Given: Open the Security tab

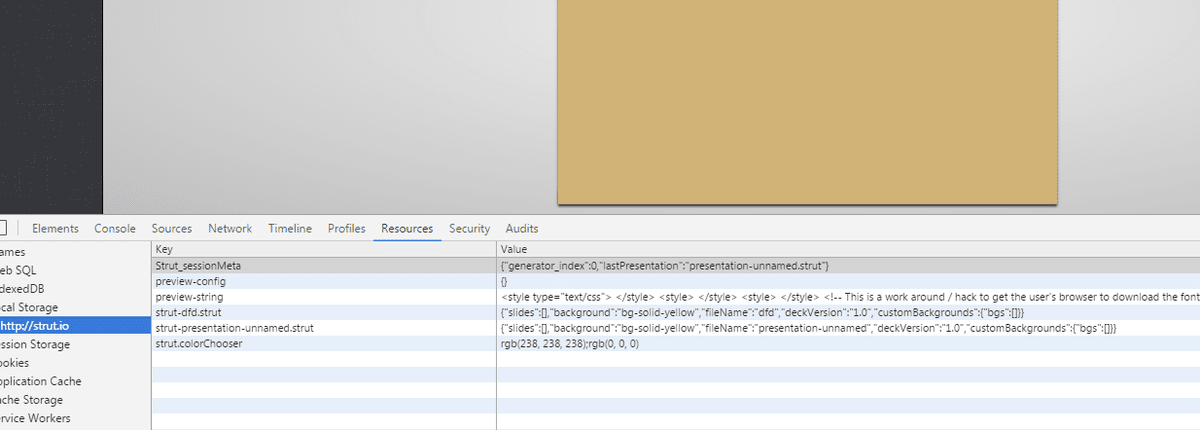Looking at the screenshot, I should tap(469, 229).
